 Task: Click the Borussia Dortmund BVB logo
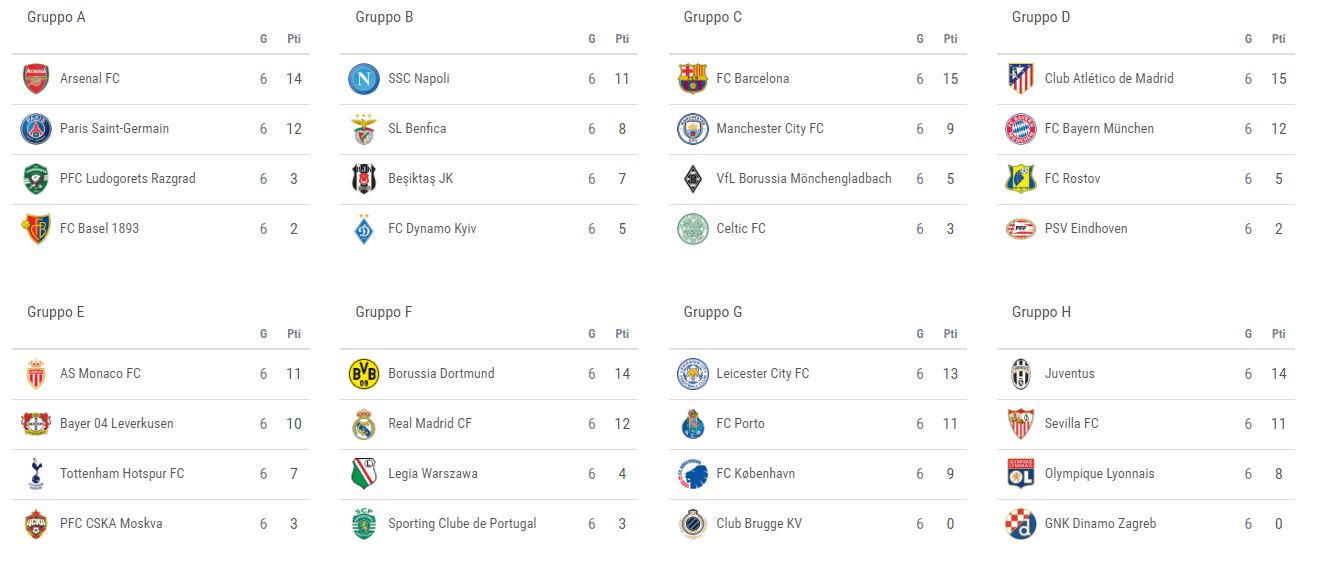[364, 374]
